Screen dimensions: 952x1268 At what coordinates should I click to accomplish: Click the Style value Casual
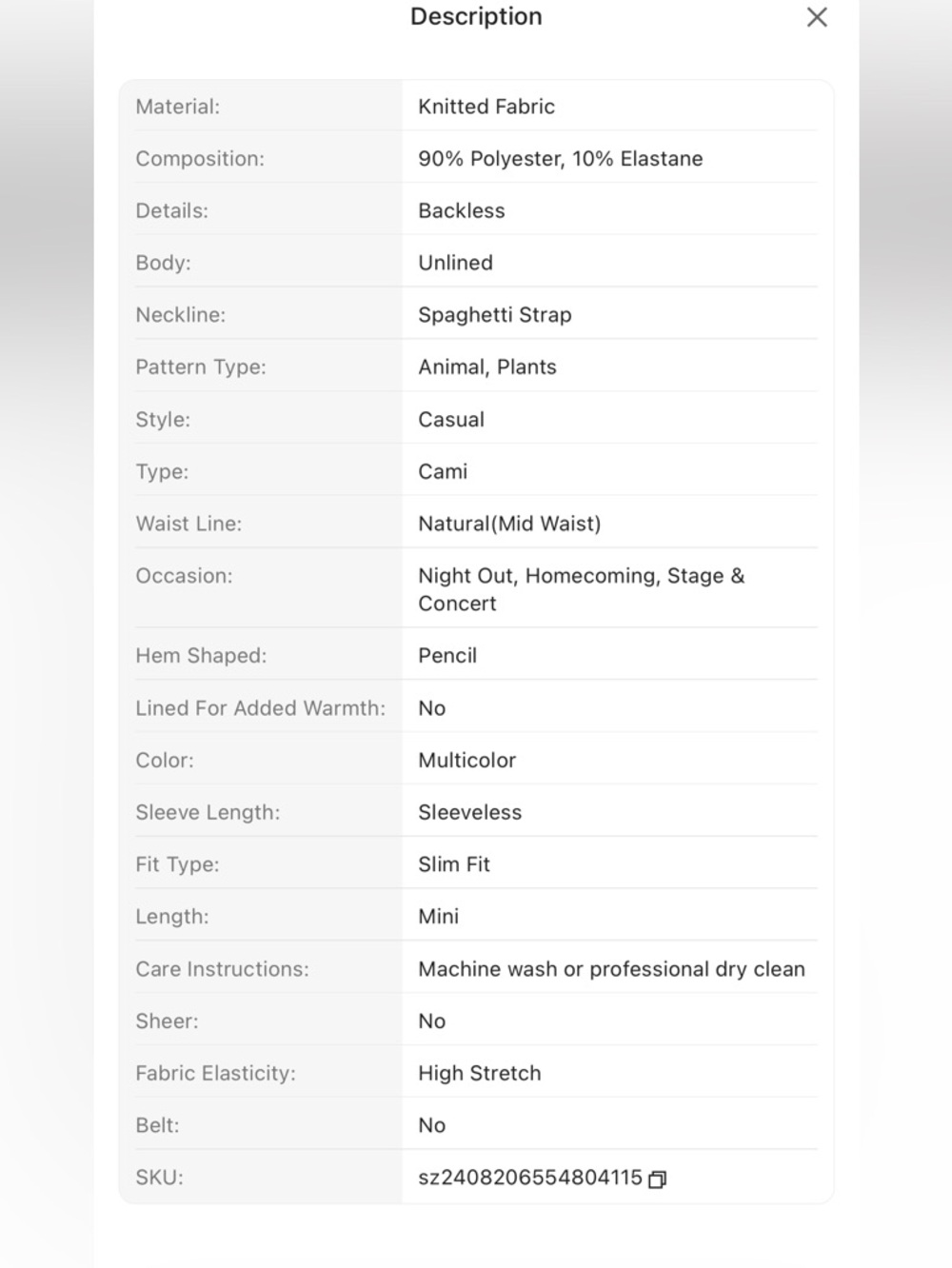[x=451, y=420]
